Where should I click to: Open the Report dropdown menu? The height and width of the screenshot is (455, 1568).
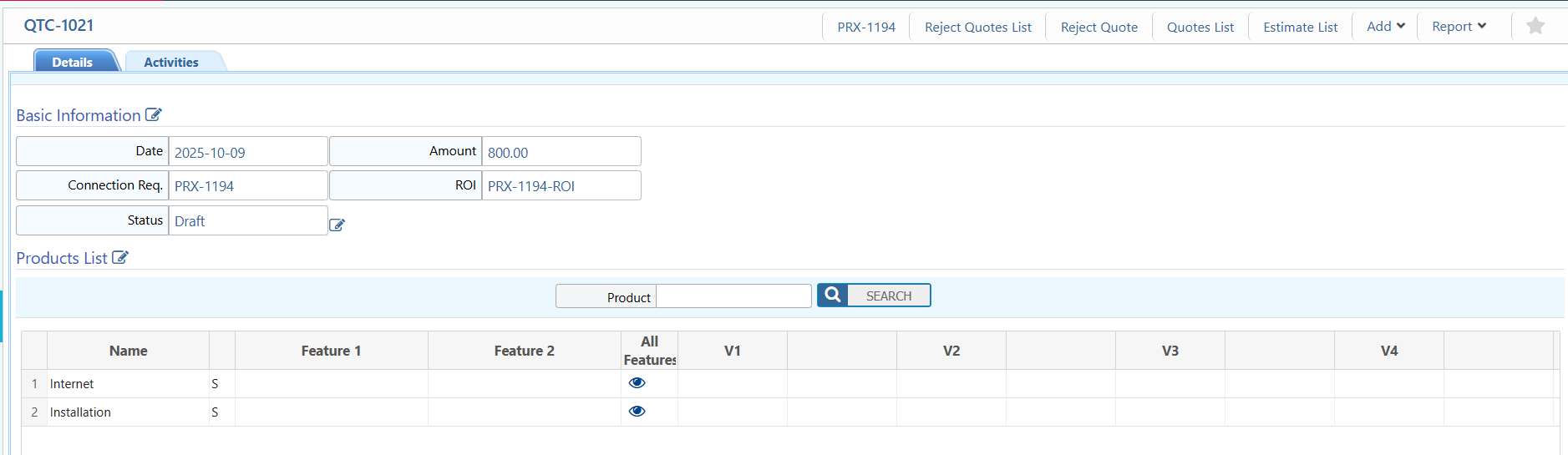(x=1459, y=27)
